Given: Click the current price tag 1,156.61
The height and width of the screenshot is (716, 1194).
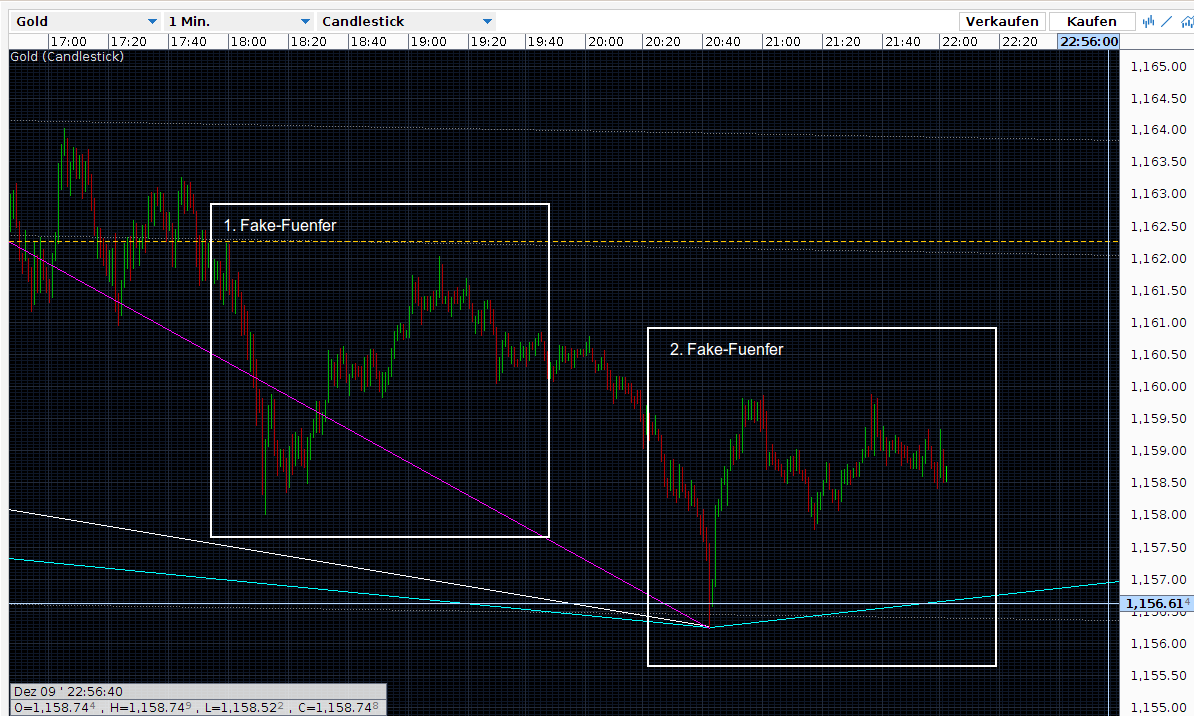Looking at the screenshot, I should point(1158,603).
